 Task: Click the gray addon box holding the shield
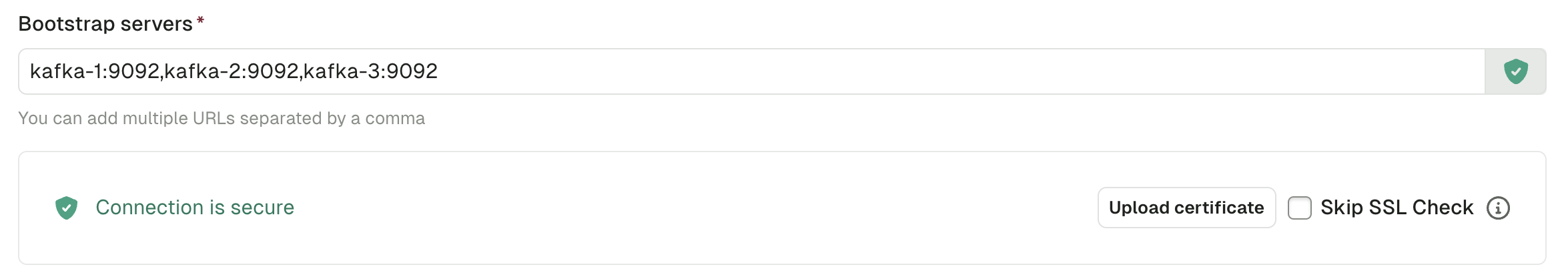coord(1515,71)
